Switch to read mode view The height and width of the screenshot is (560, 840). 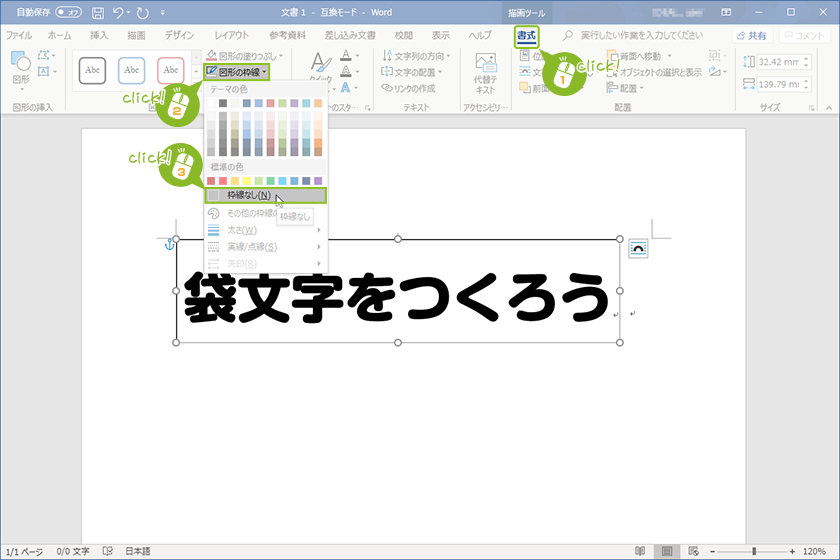640,551
